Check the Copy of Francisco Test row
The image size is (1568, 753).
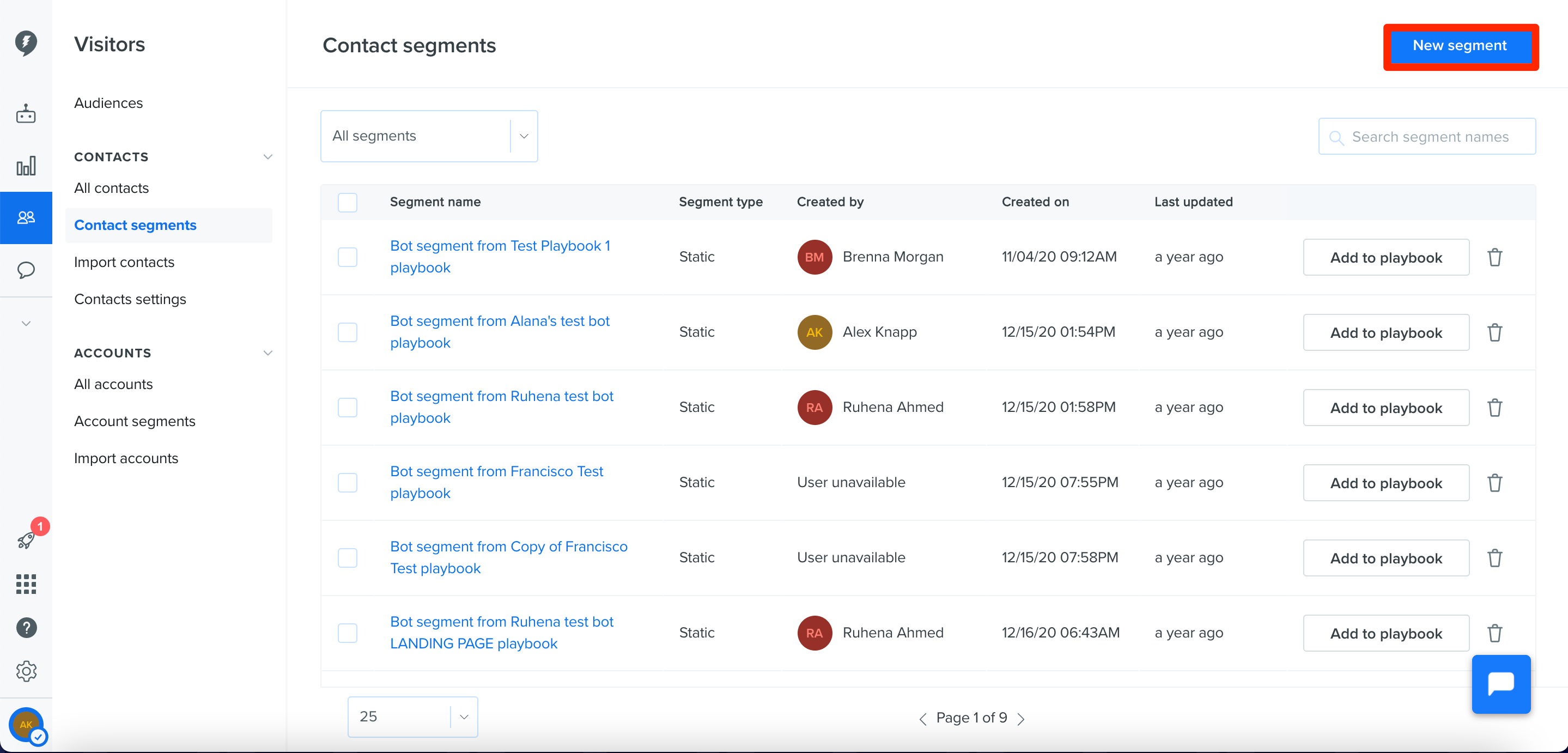coord(348,557)
